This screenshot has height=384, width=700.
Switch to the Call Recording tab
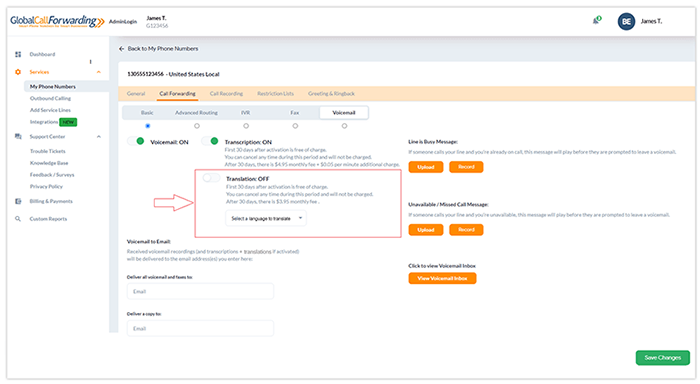point(226,94)
